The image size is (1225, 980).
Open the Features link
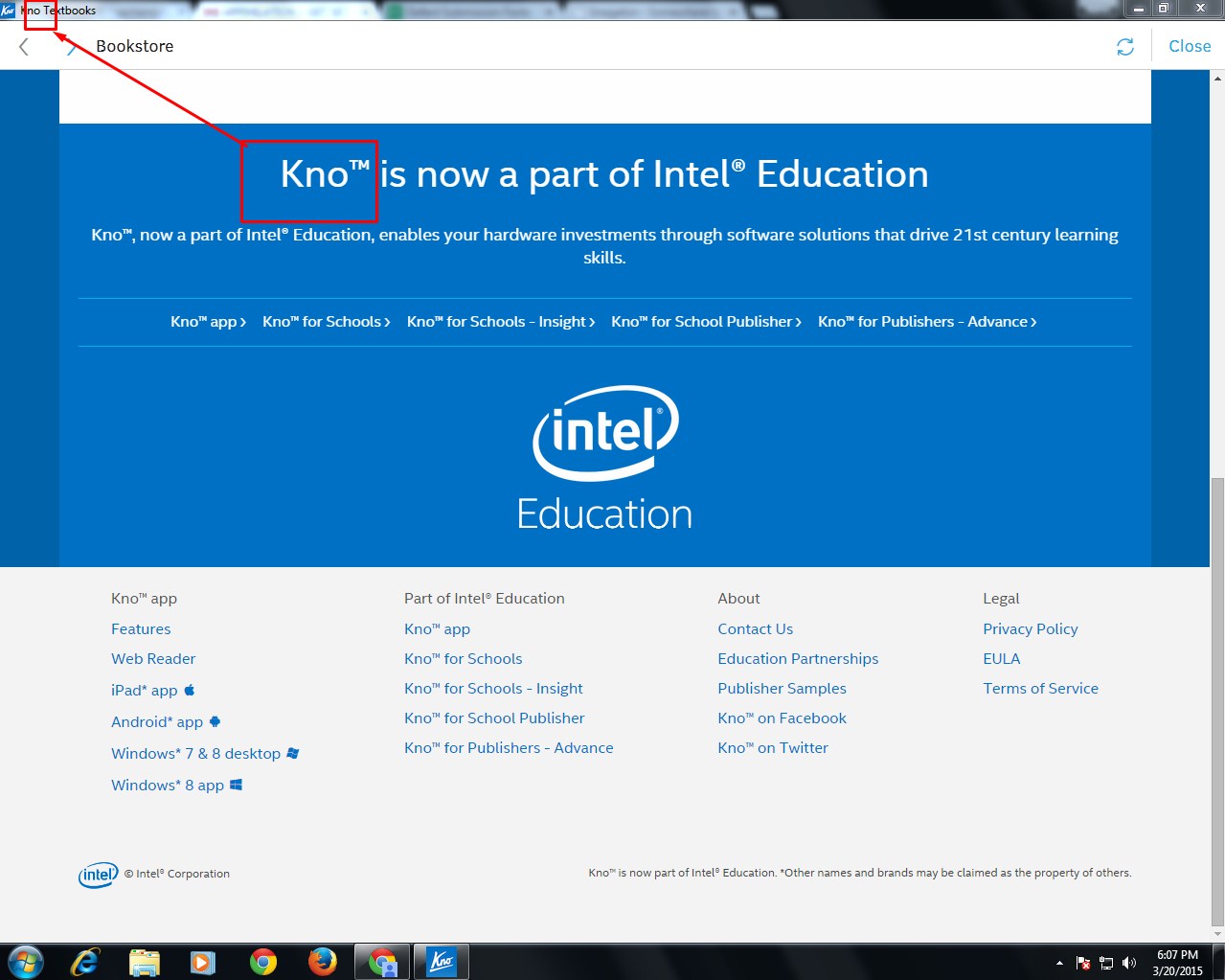tap(141, 629)
